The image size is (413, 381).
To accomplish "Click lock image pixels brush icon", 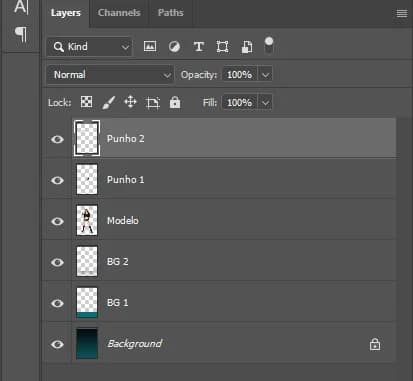I will pyautogui.click(x=108, y=102).
